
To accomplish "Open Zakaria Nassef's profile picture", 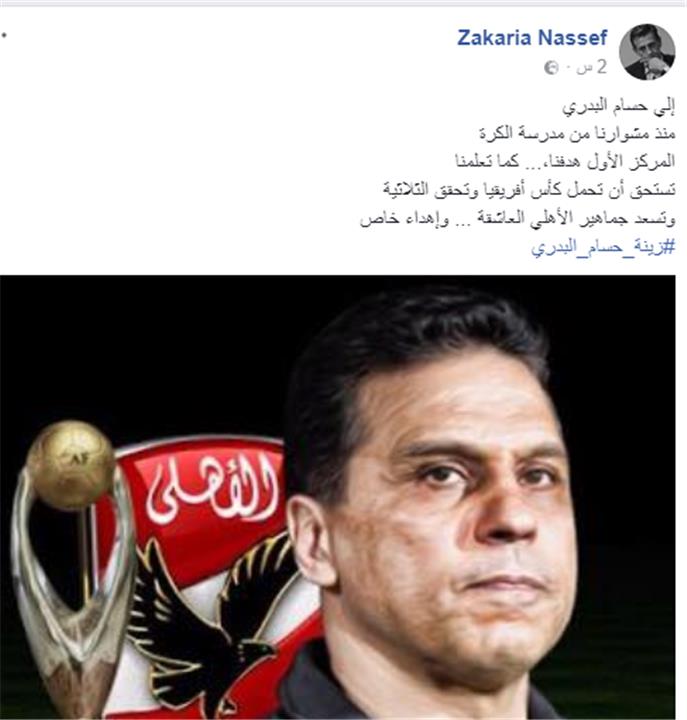I will point(647,51).
